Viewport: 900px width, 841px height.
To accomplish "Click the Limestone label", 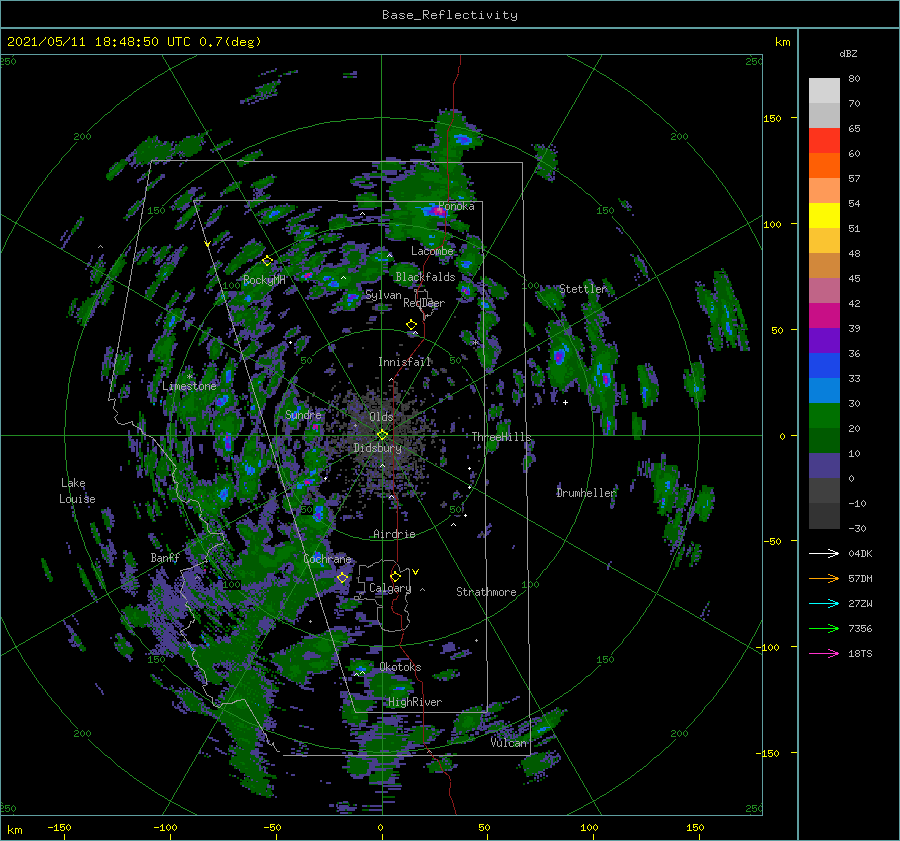I will (189, 386).
